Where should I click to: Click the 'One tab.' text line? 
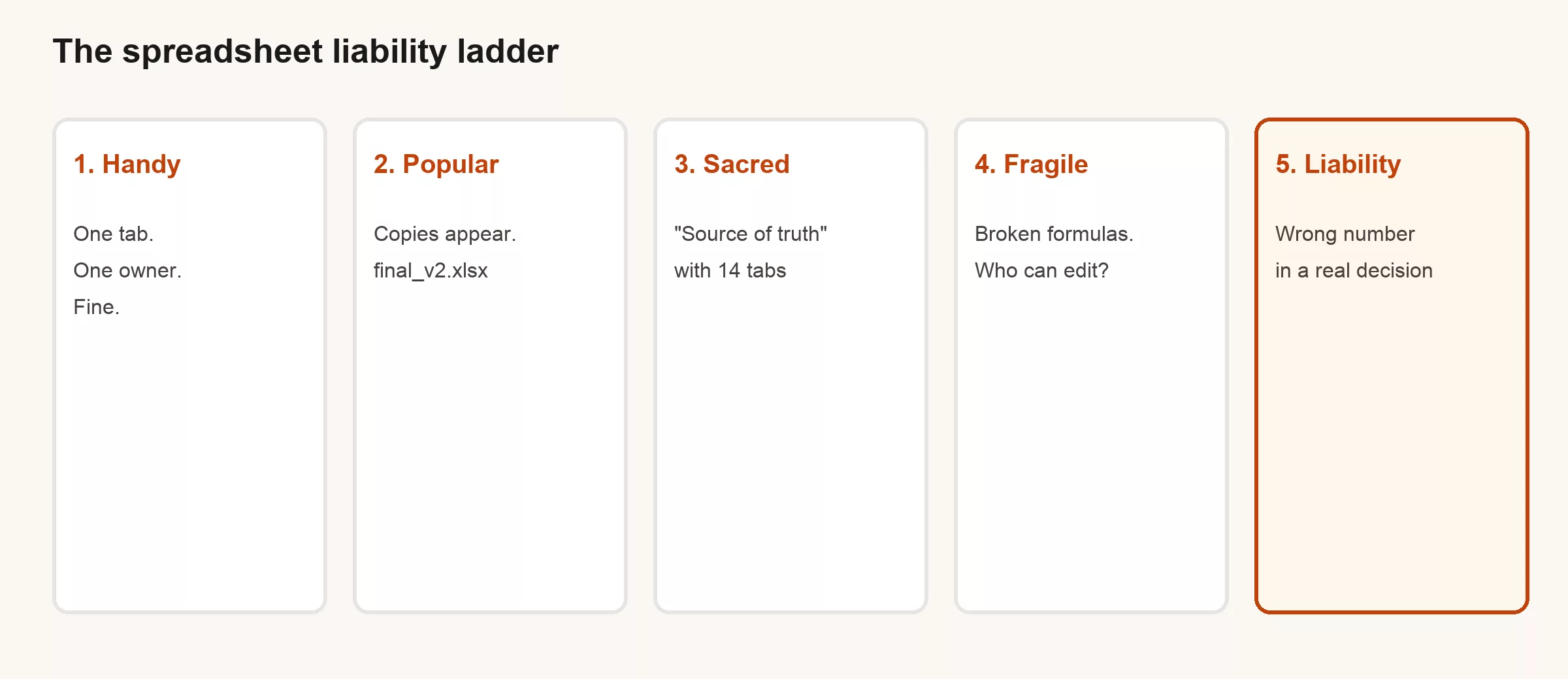click(113, 234)
